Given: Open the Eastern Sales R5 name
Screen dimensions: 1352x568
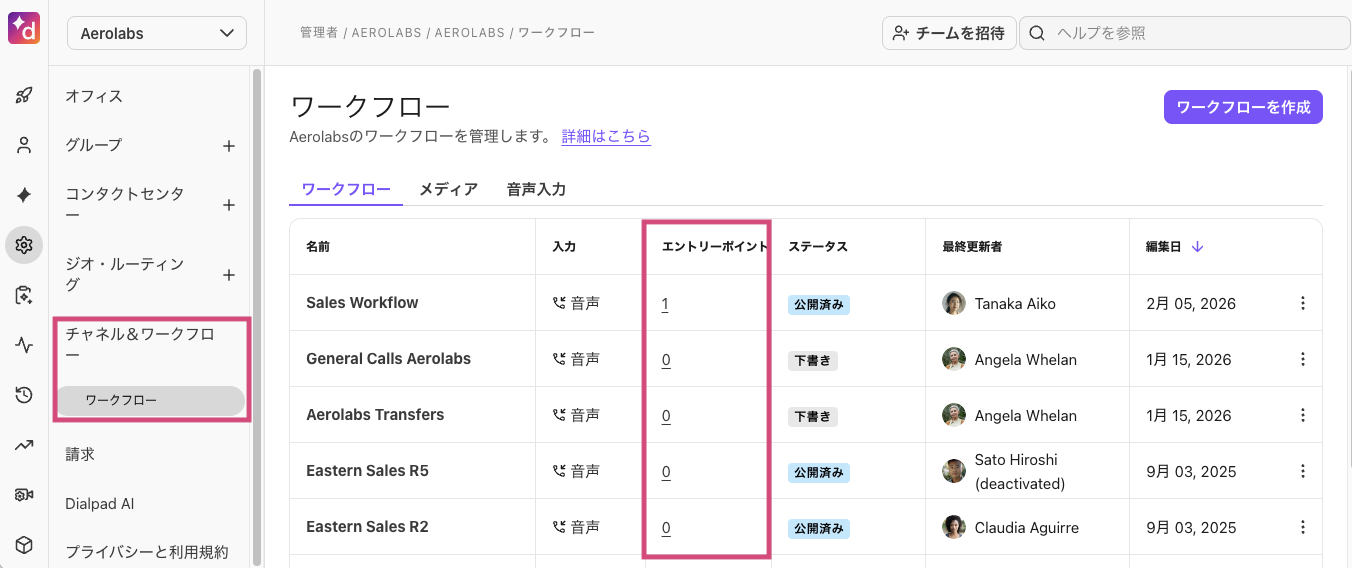Looking at the screenshot, I should click(x=367, y=471).
